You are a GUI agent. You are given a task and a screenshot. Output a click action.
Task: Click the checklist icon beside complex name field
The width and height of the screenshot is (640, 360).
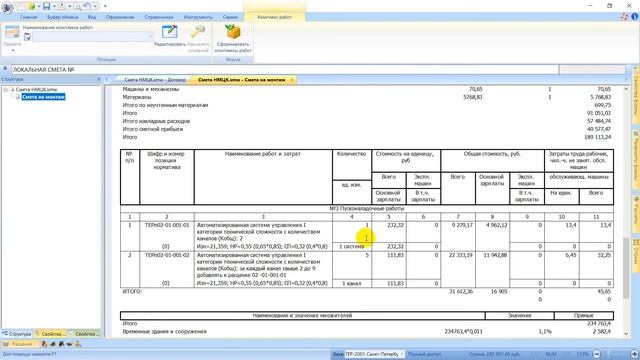[x=27, y=37]
